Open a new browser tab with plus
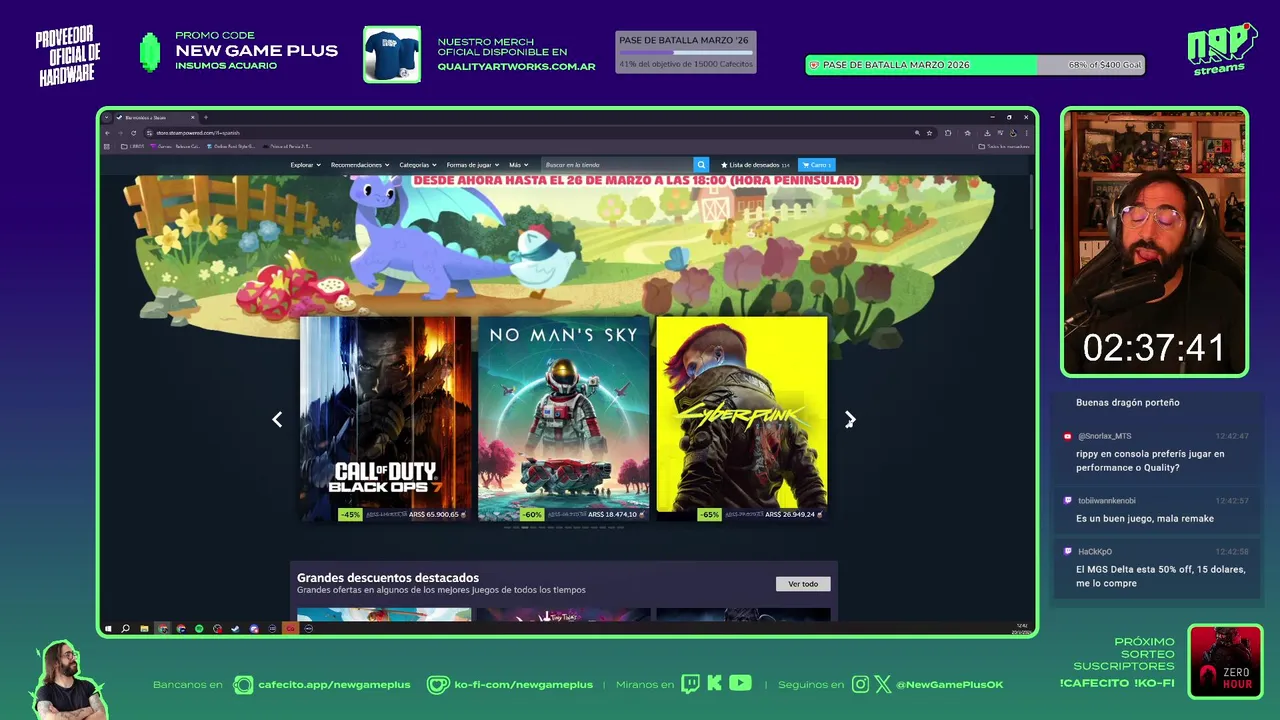 [x=206, y=118]
